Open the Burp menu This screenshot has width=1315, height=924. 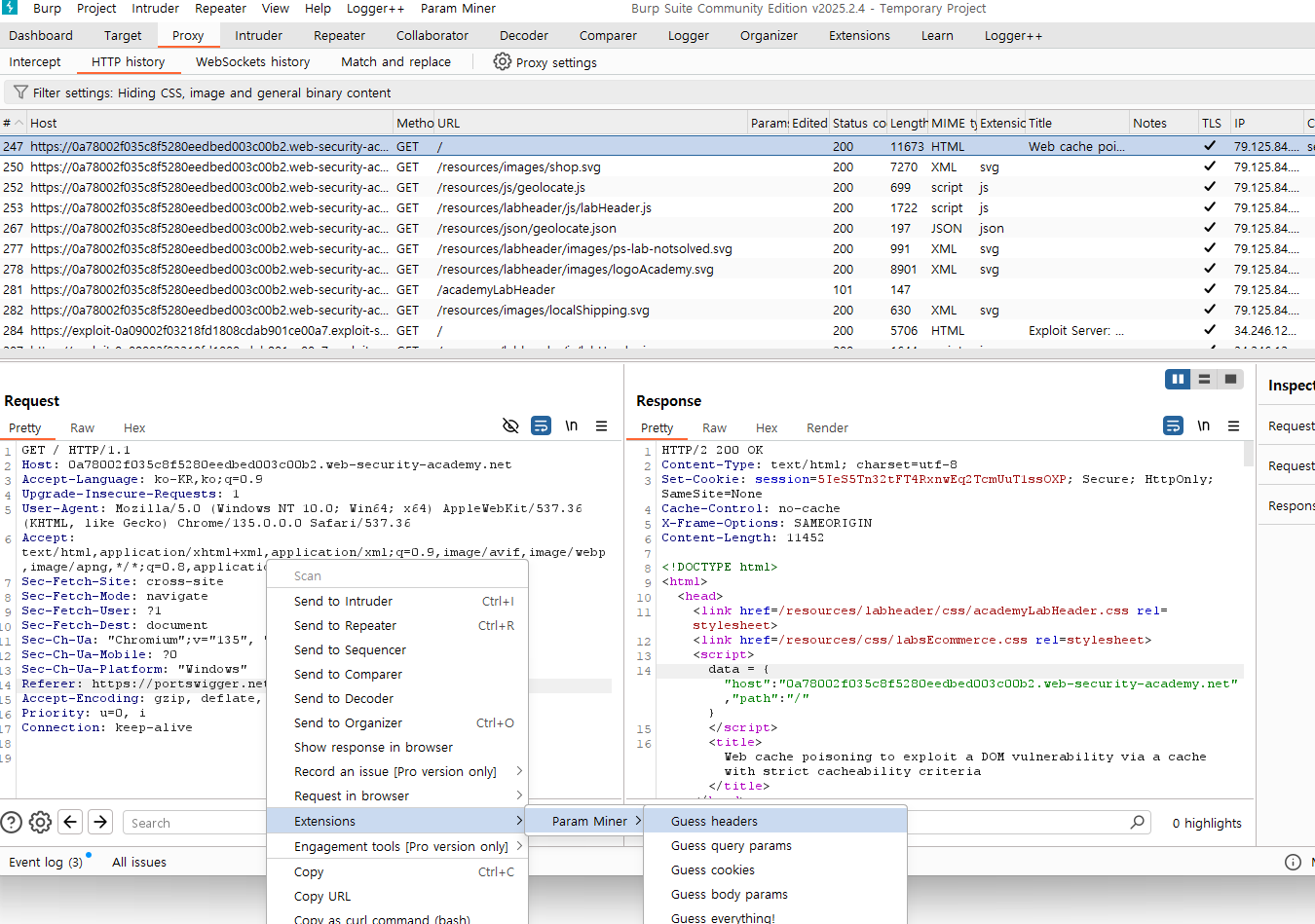[47, 8]
